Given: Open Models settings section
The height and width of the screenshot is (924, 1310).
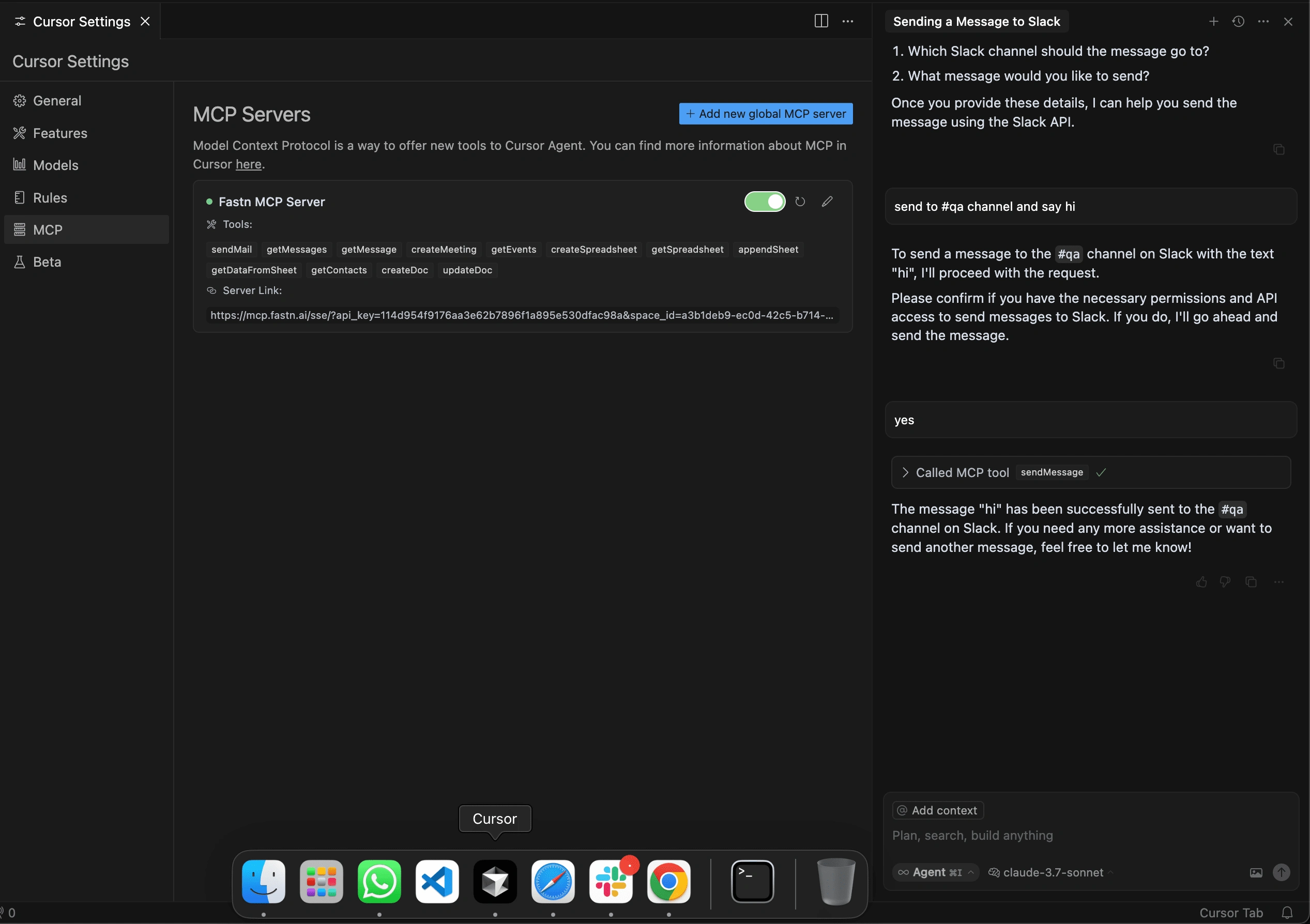Looking at the screenshot, I should click(86, 165).
